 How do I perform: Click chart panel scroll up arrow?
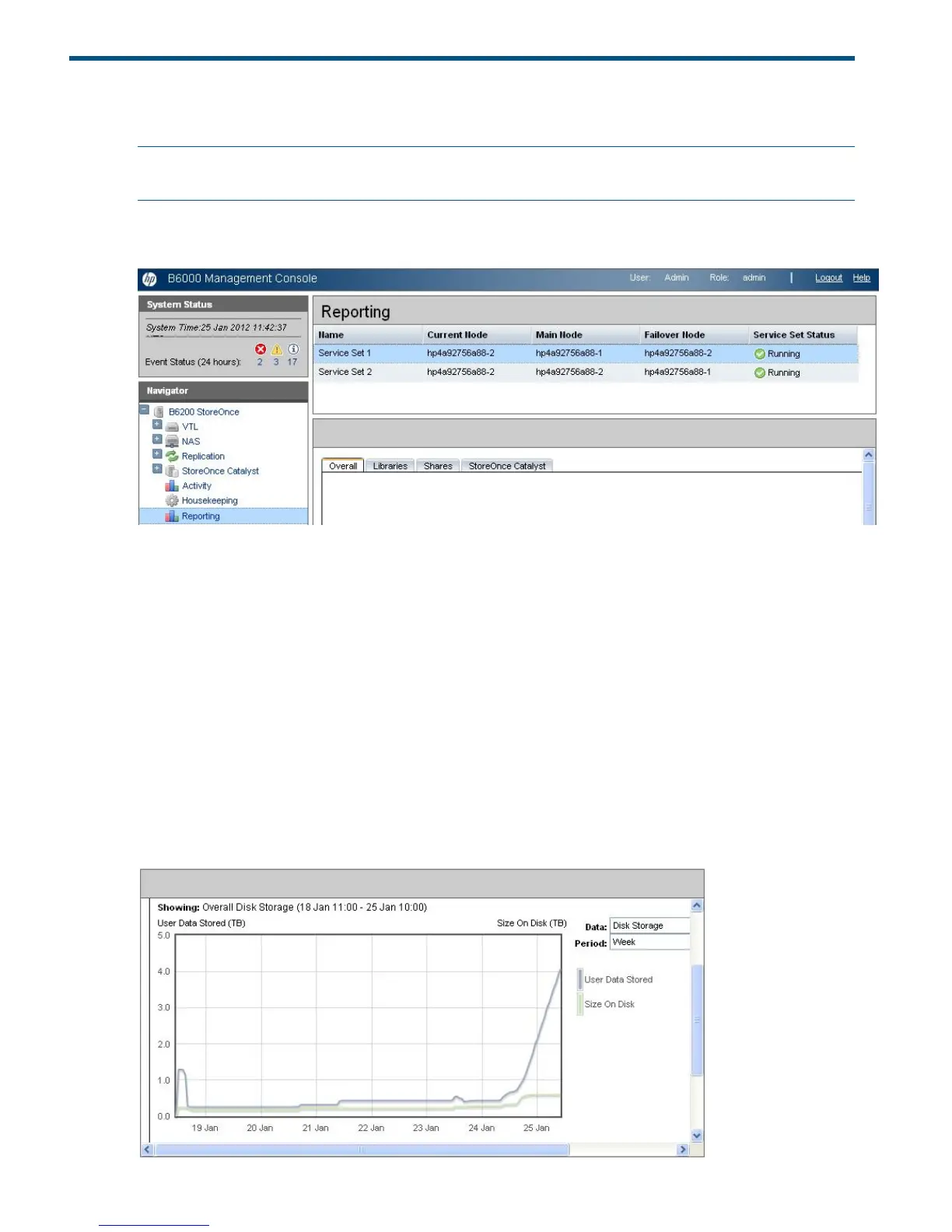click(x=697, y=906)
